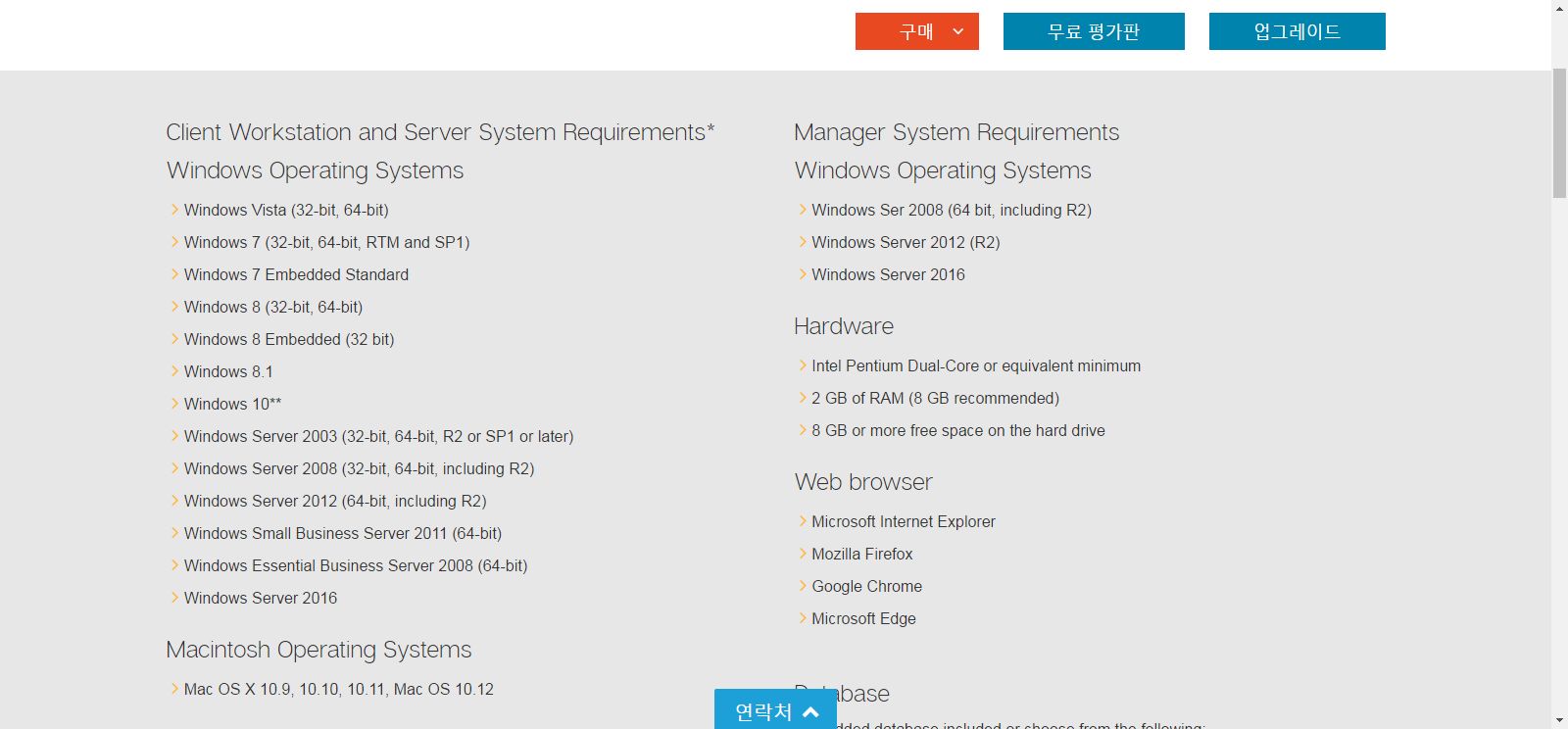Click Client Workstation and Server System Requirements heading
Viewport: 1568px width, 729px height.
tap(440, 132)
